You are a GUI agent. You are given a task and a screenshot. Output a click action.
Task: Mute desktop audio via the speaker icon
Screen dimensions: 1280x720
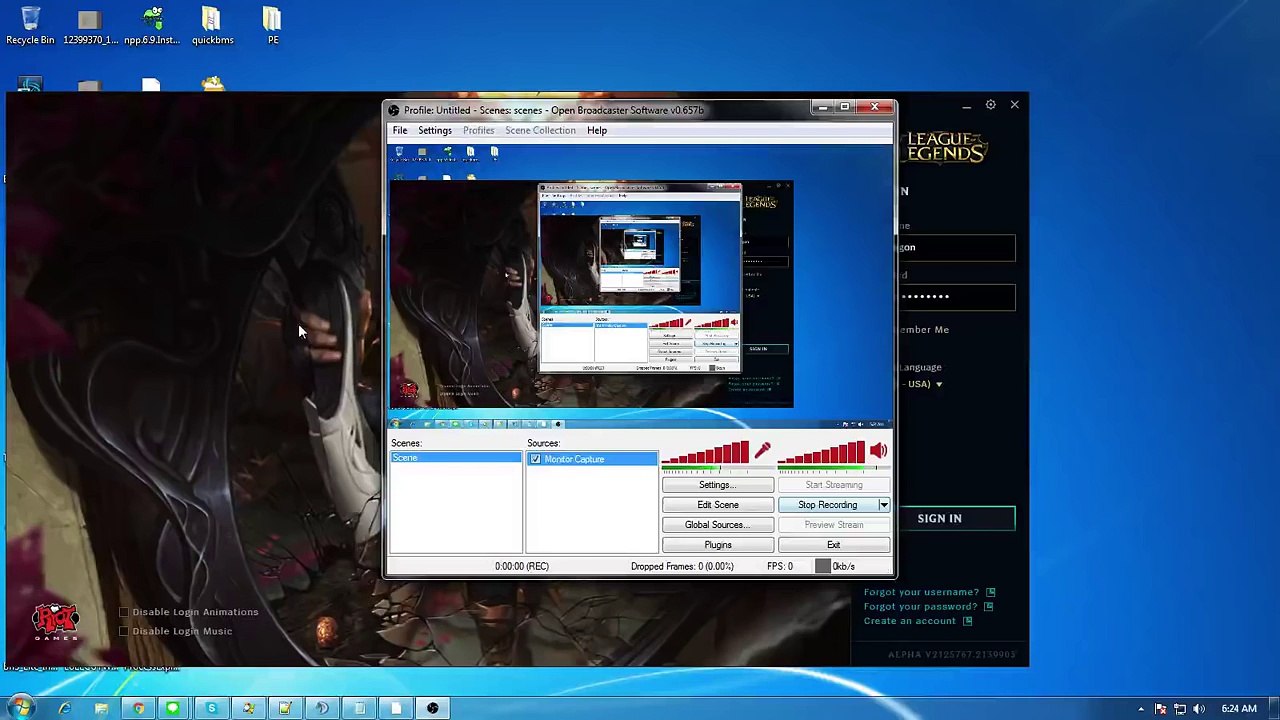click(878, 451)
